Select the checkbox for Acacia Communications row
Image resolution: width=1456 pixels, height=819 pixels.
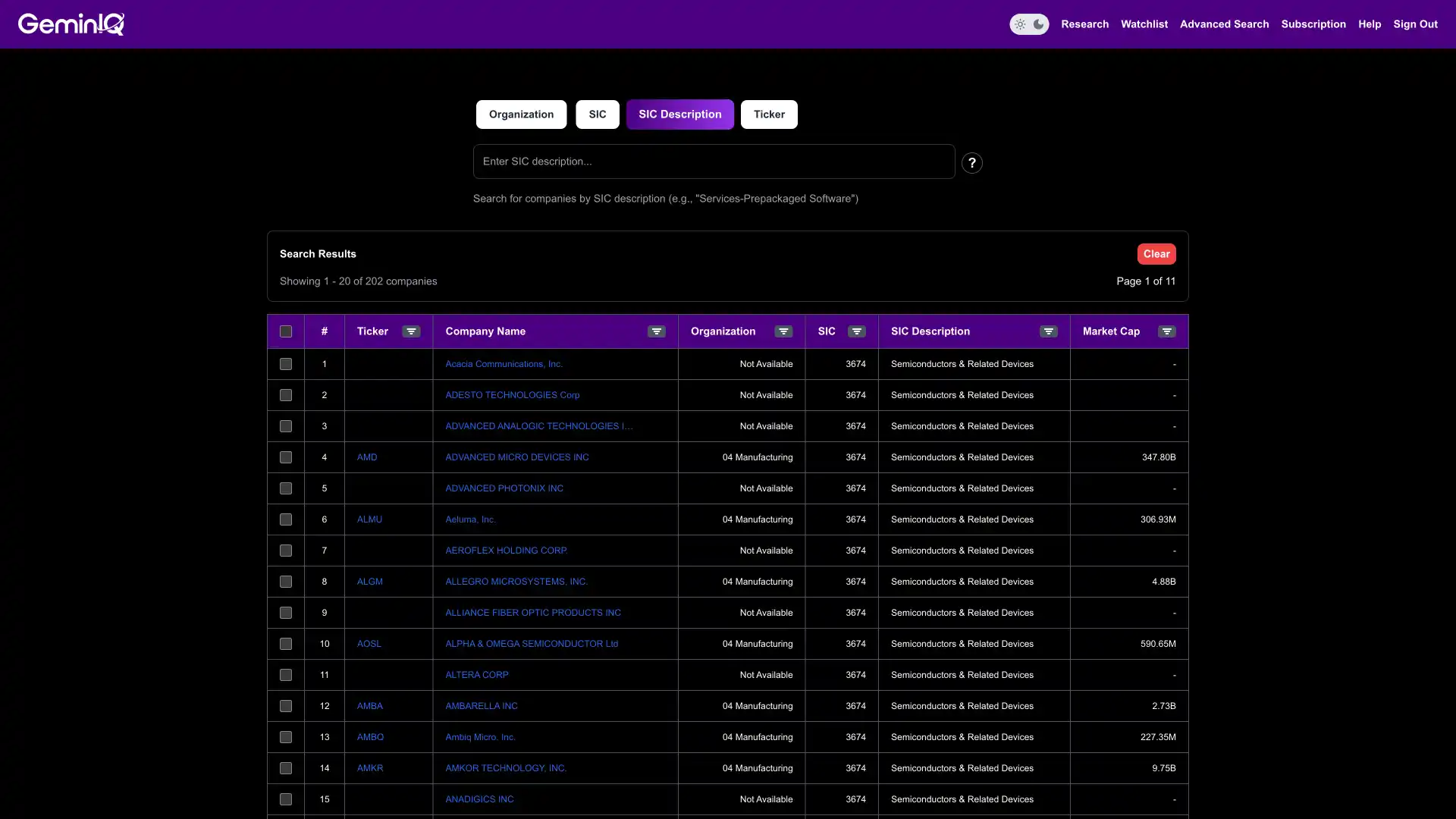point(286,364)
